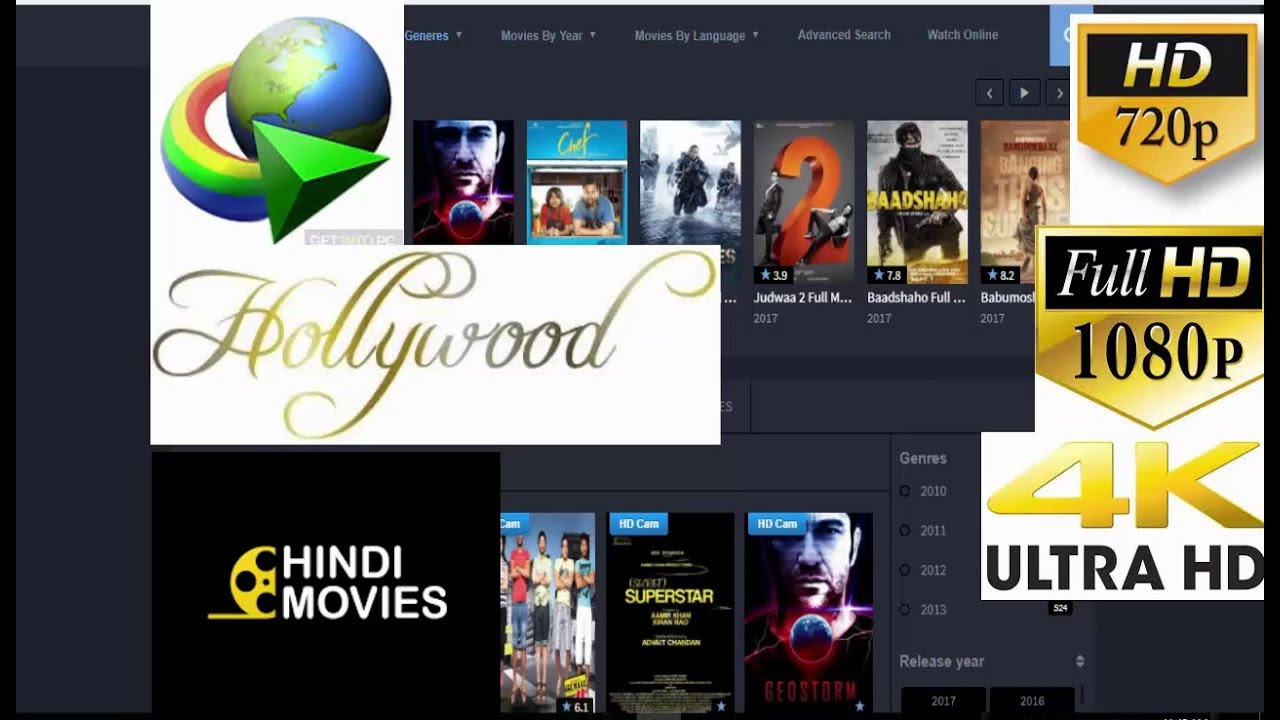Click the 7.8 star rating badge
The width and height of the screenshot is (1280, 720).
[x=887, y=275]
